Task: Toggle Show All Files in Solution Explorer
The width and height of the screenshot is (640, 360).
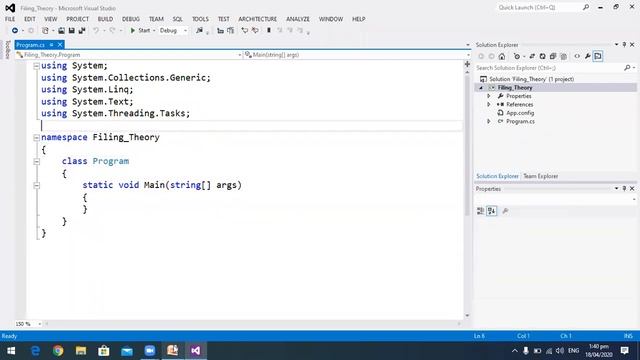Action: pos(564,56)
